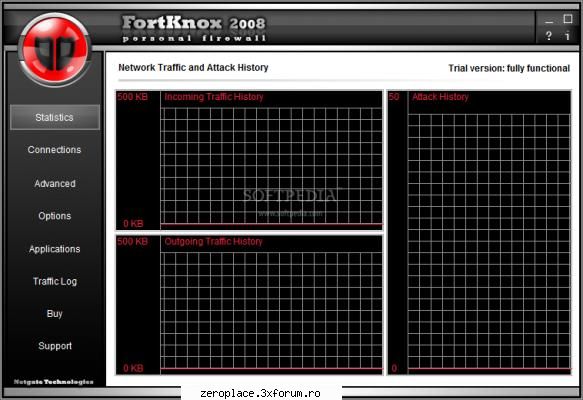The image size is (583, 400).
Task: Open the Statistics section
Action: point(55,117)
